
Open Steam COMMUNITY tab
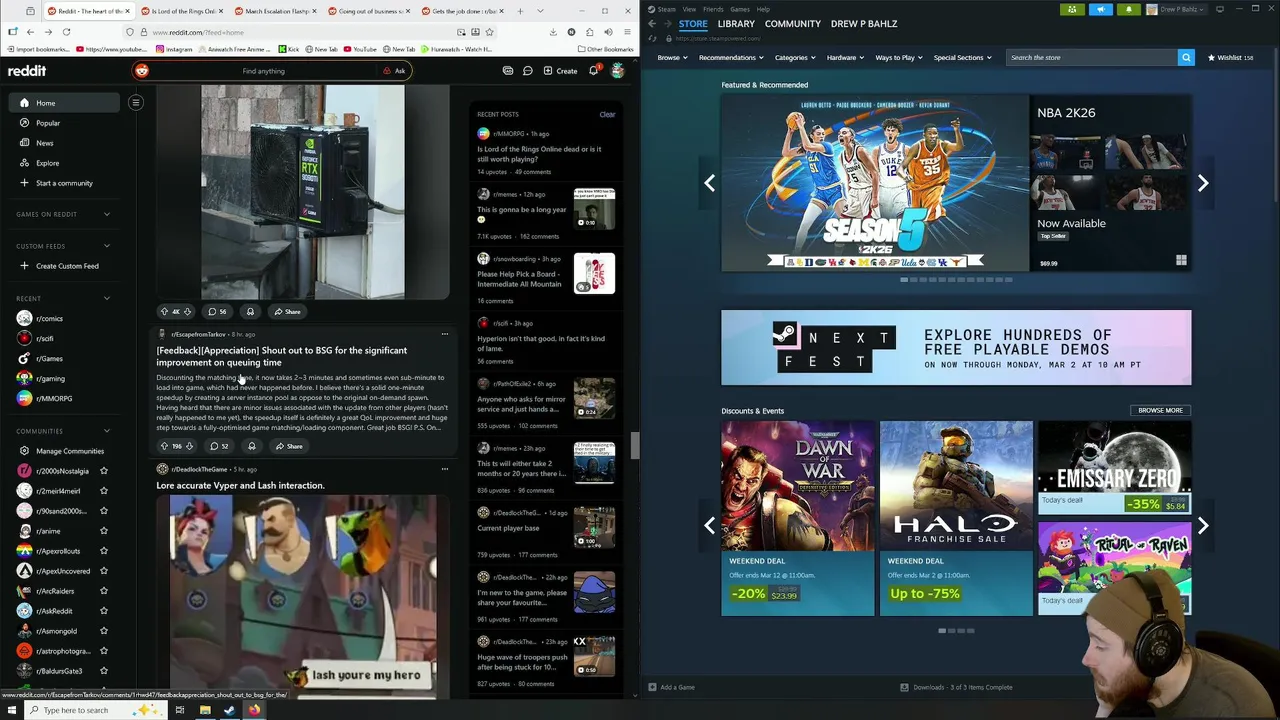[793, 23]
